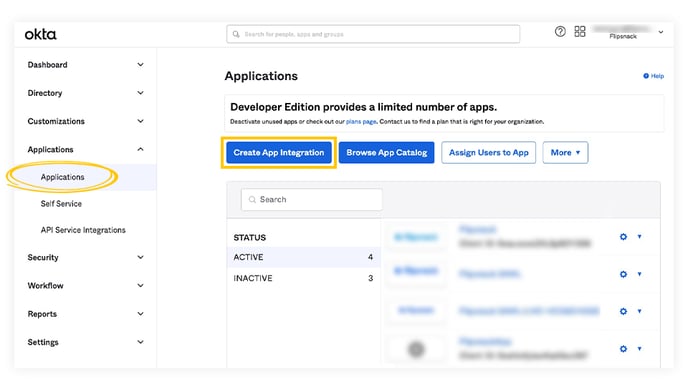Open the More dropdown button

pyautogui.click(x=565, y=153)
